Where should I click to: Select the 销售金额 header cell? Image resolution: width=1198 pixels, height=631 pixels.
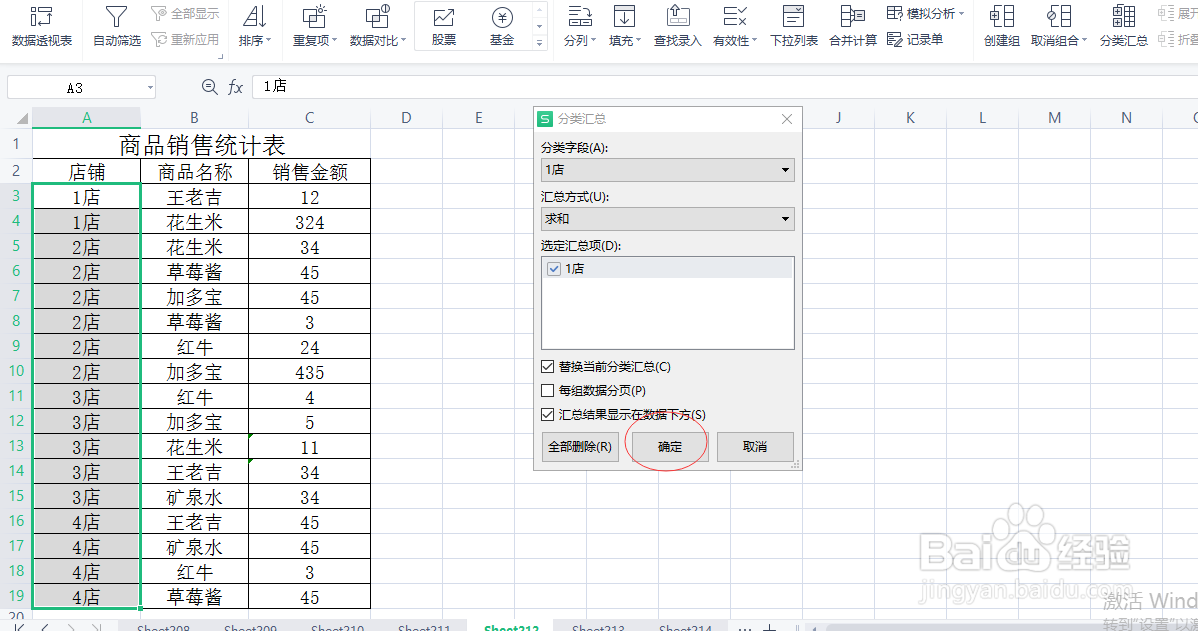(x=309, y=172)
